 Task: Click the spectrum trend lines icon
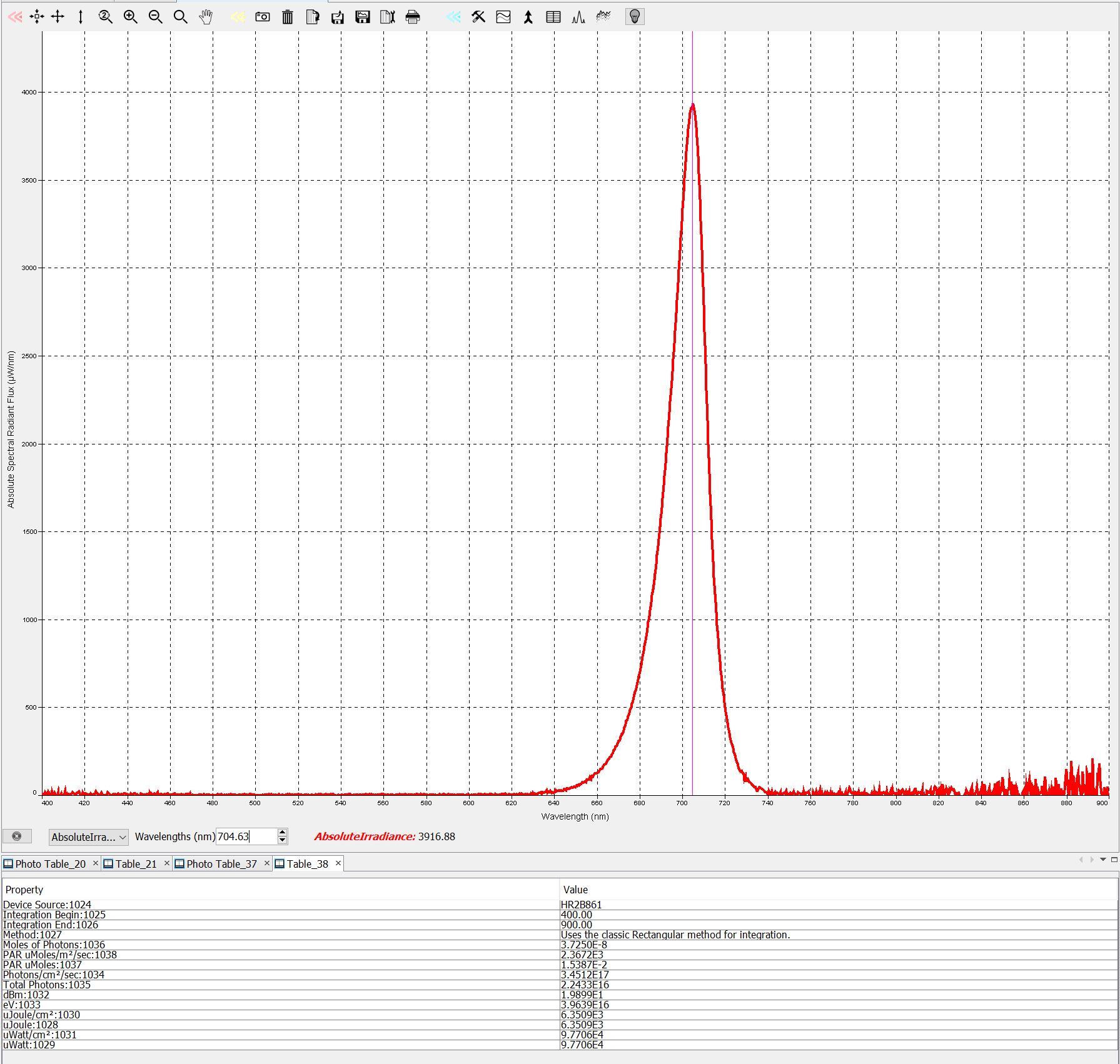603,17
